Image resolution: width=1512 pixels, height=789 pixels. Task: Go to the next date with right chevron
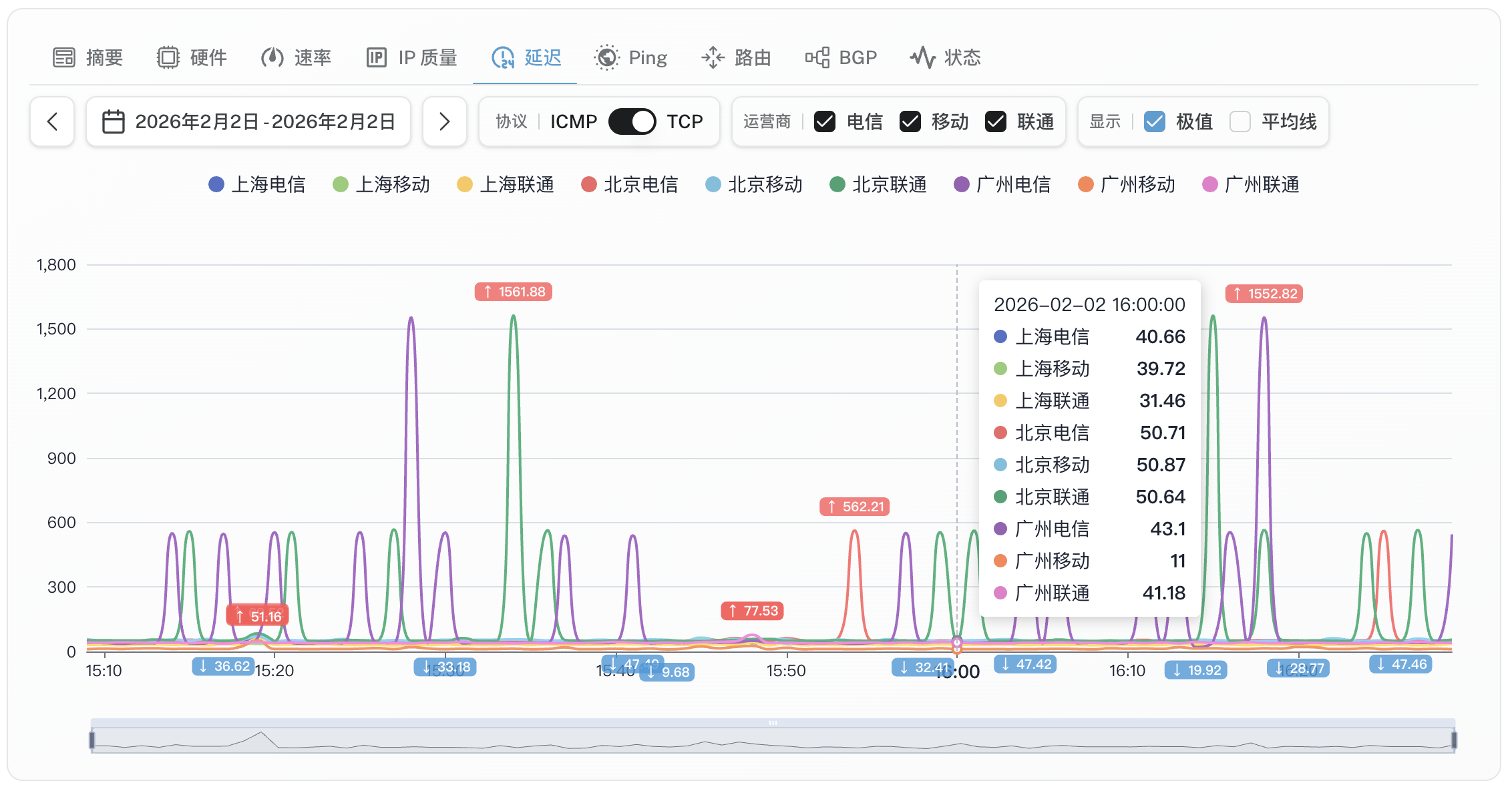444,121
